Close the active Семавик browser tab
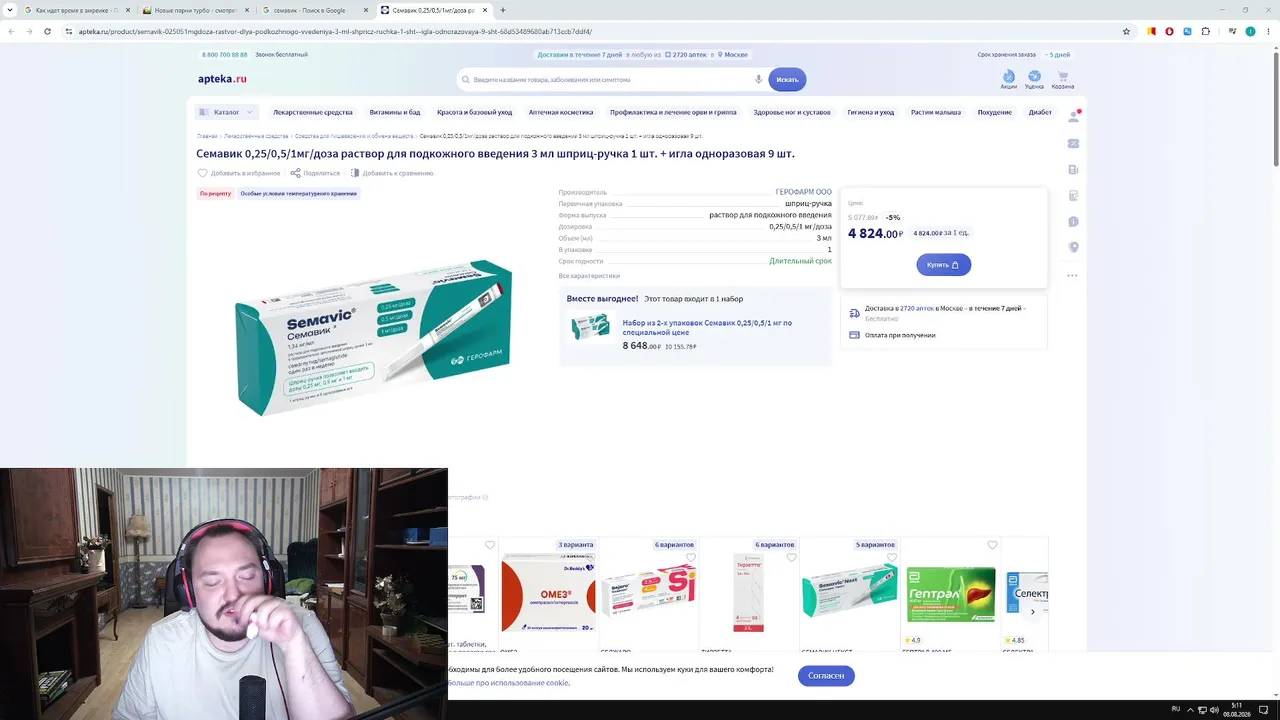The width and height of the screenshot is (1280, 720). click(x=487, y=10)
